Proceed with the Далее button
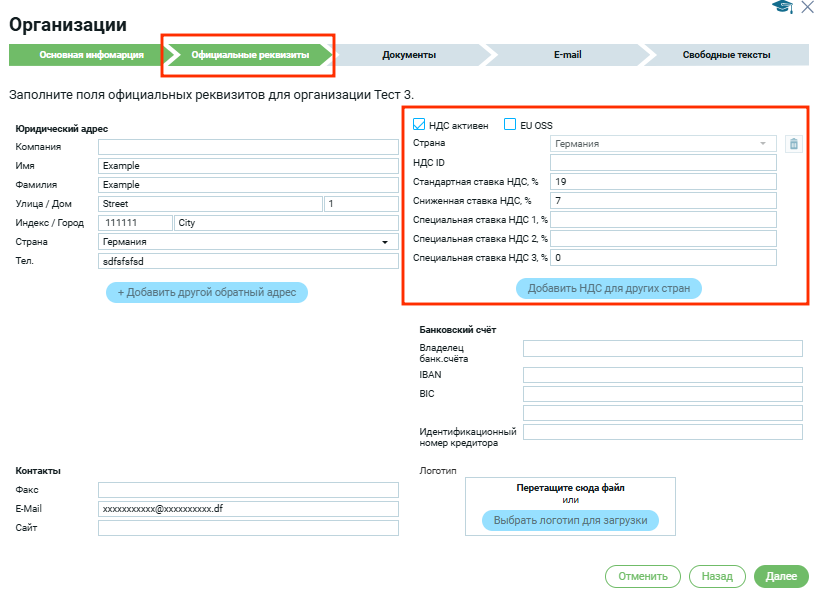 pyautogui.click(x=781, y=576)
